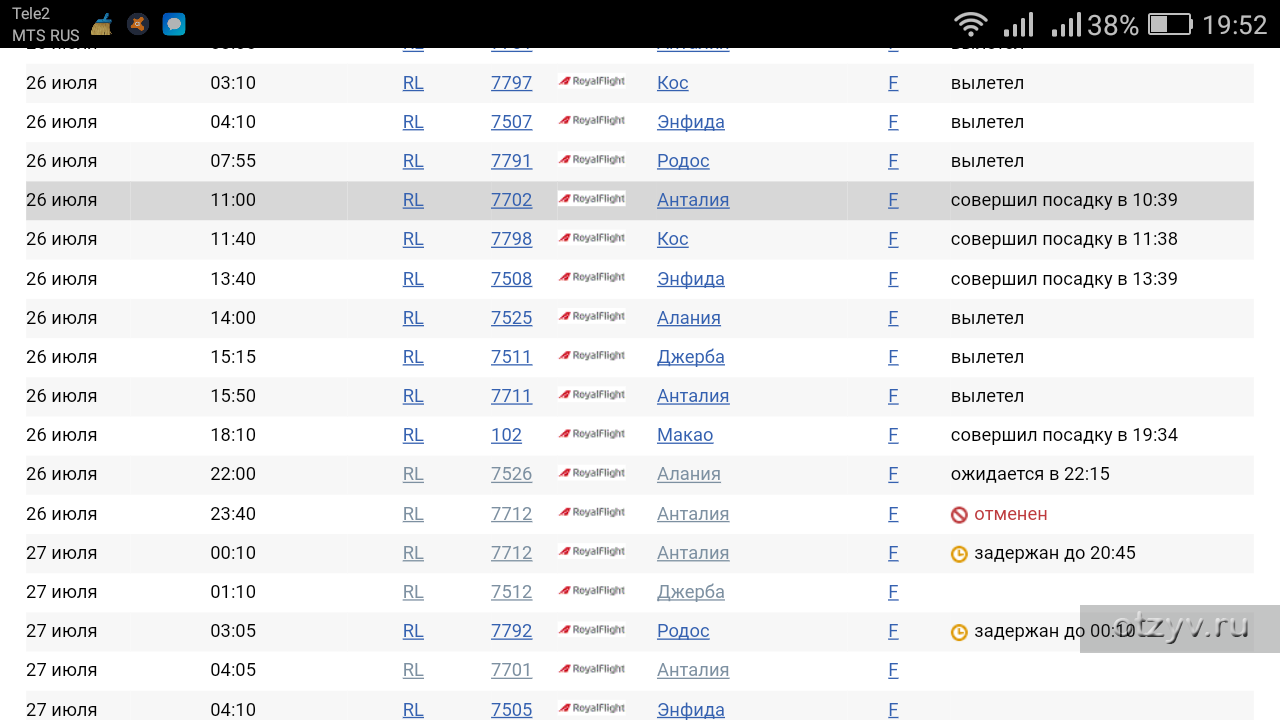The height and width of the screenshot is (720, 1280).
Task: Click clock icon beside задержан до 20:45
Action: click(959, 554)
